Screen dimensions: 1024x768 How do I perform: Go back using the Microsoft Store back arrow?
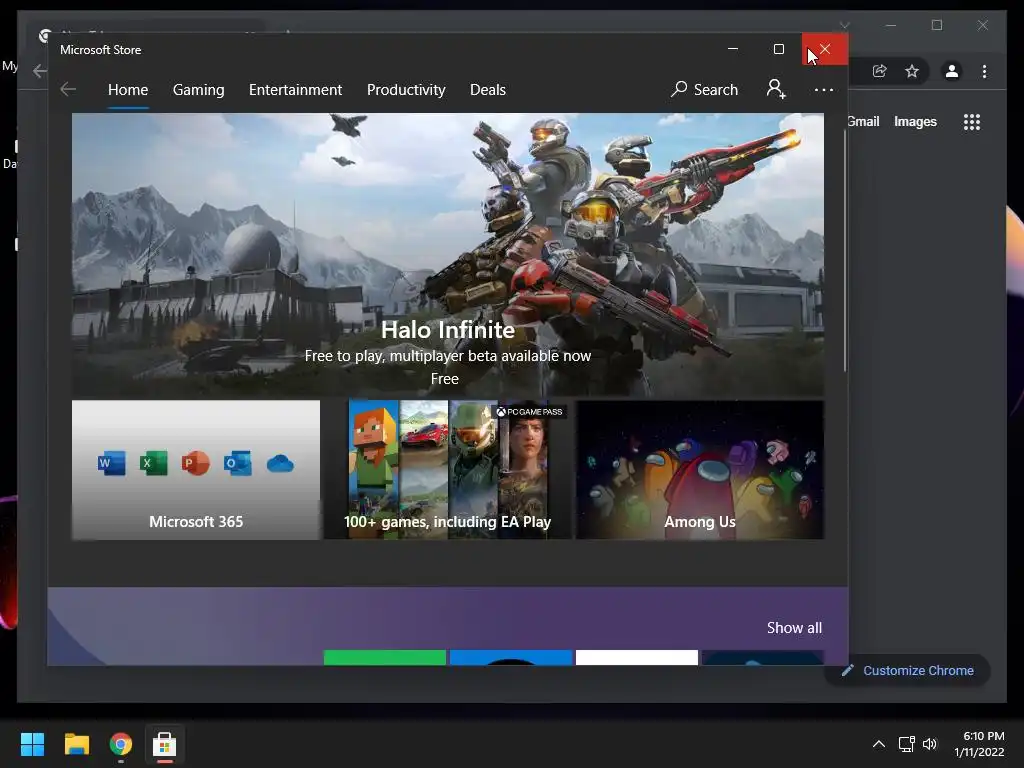pos(68,89)
